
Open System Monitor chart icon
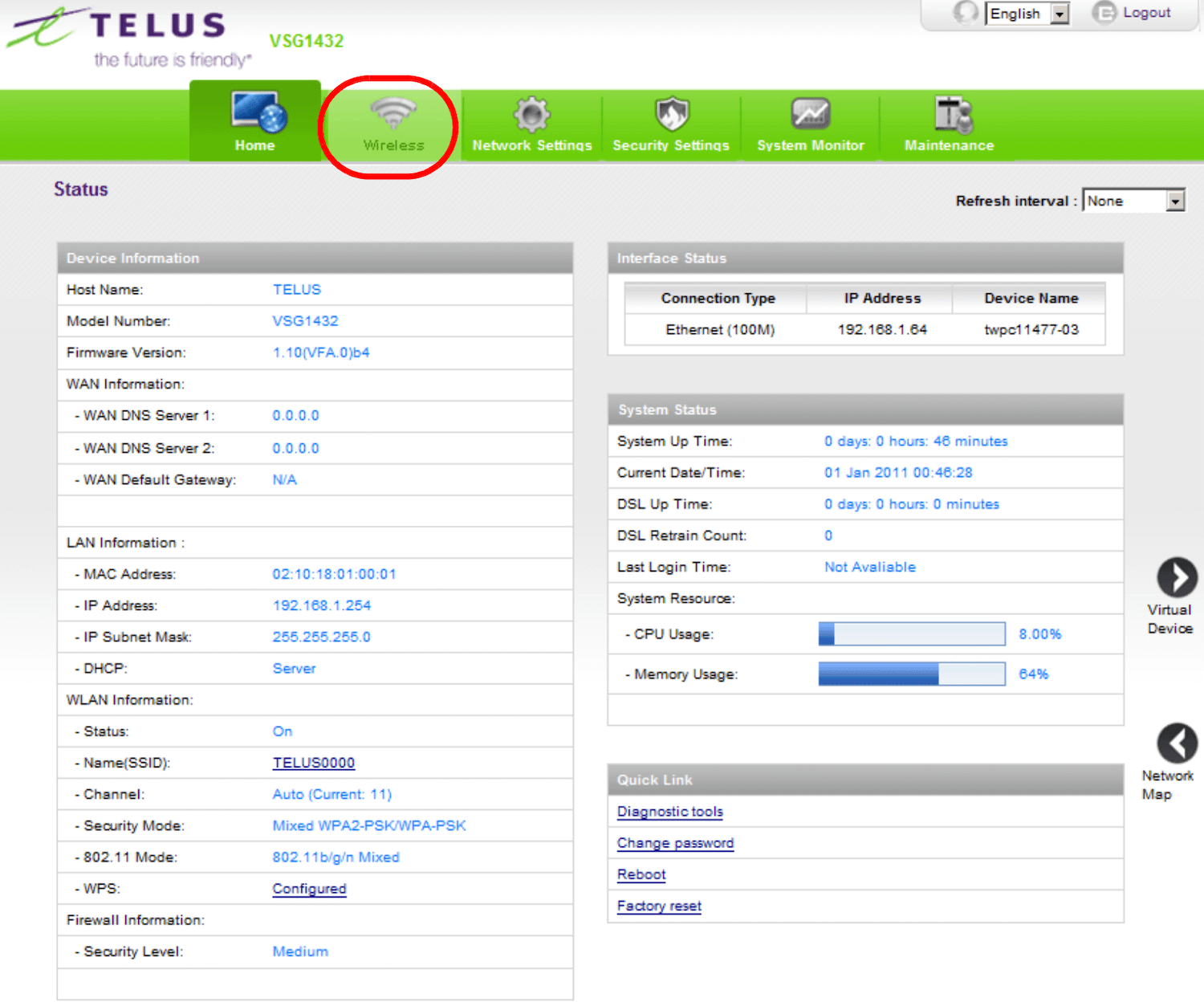click(x=811, y=114)
